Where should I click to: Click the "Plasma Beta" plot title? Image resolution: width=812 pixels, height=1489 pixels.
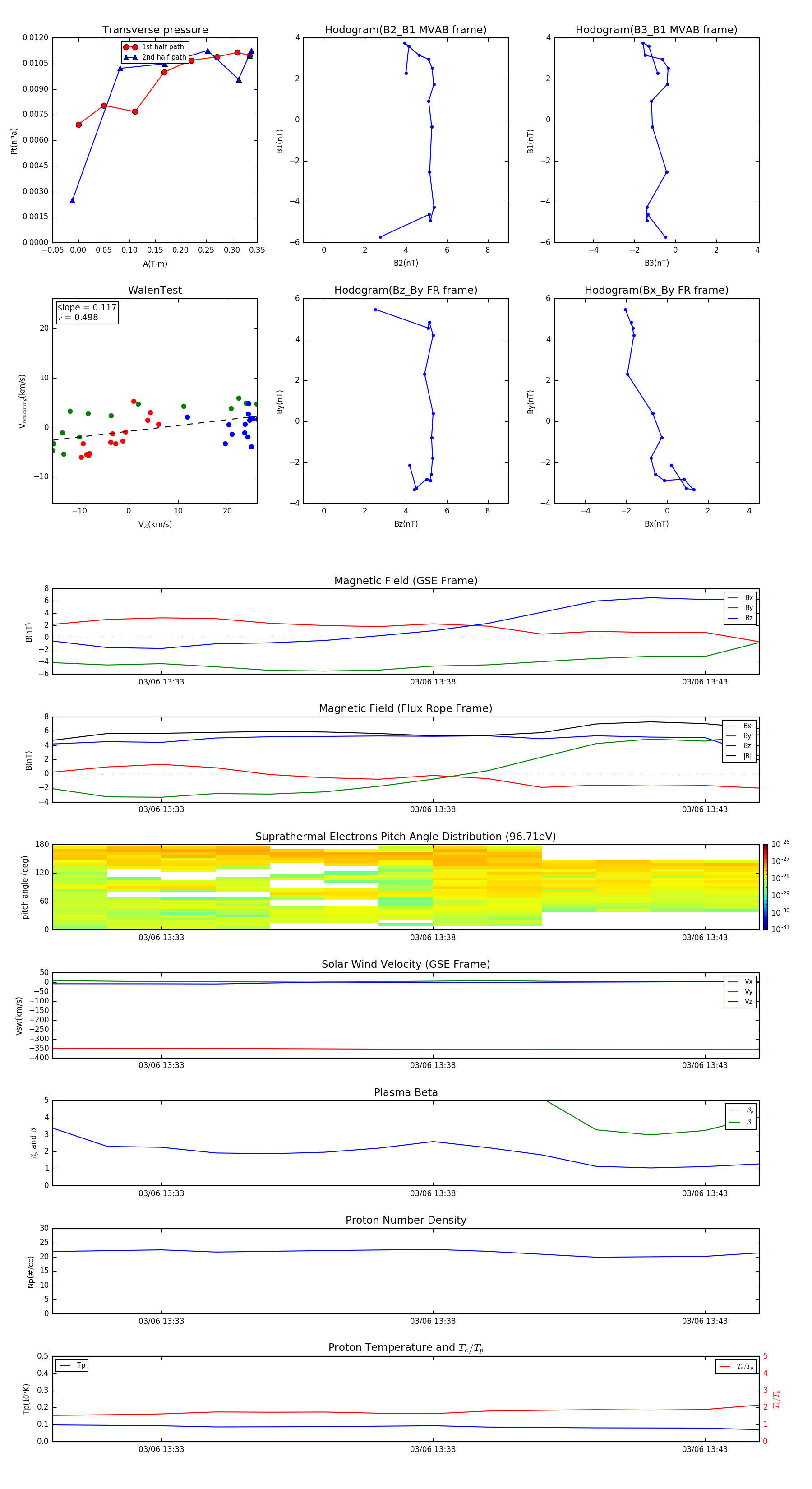(405, 1092)
